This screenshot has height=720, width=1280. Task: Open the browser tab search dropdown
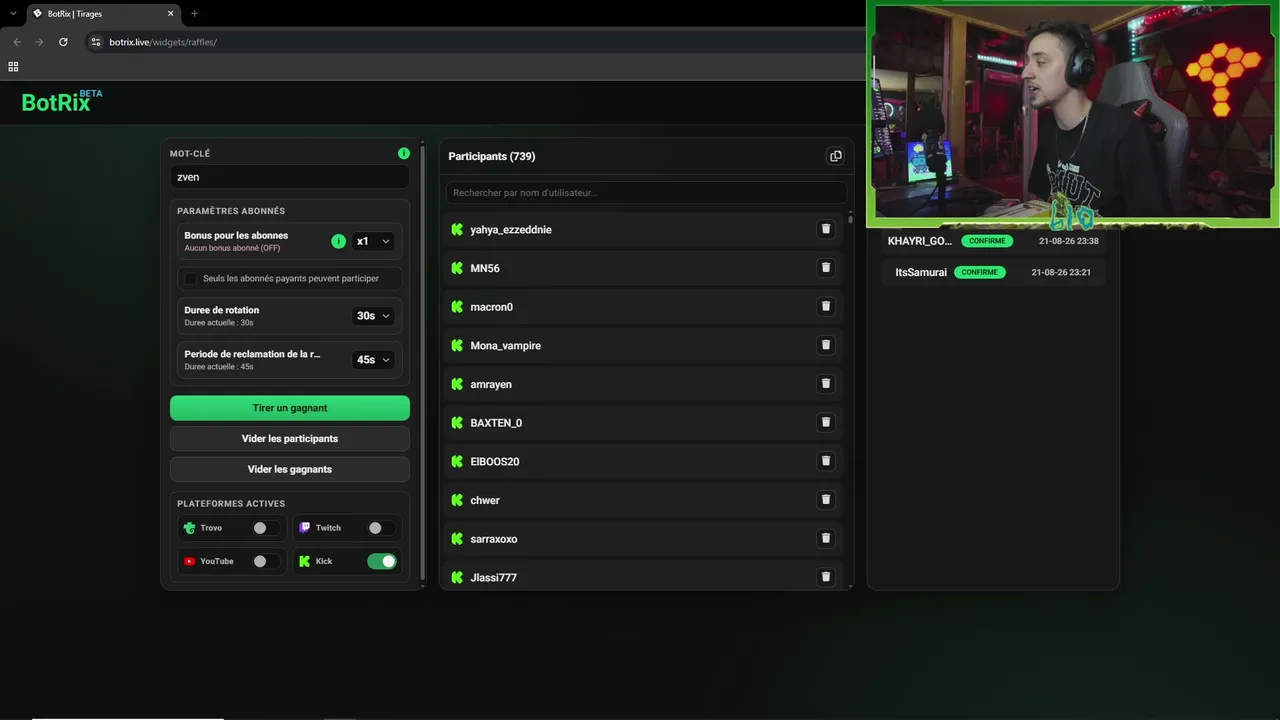[x=13, y=14]
